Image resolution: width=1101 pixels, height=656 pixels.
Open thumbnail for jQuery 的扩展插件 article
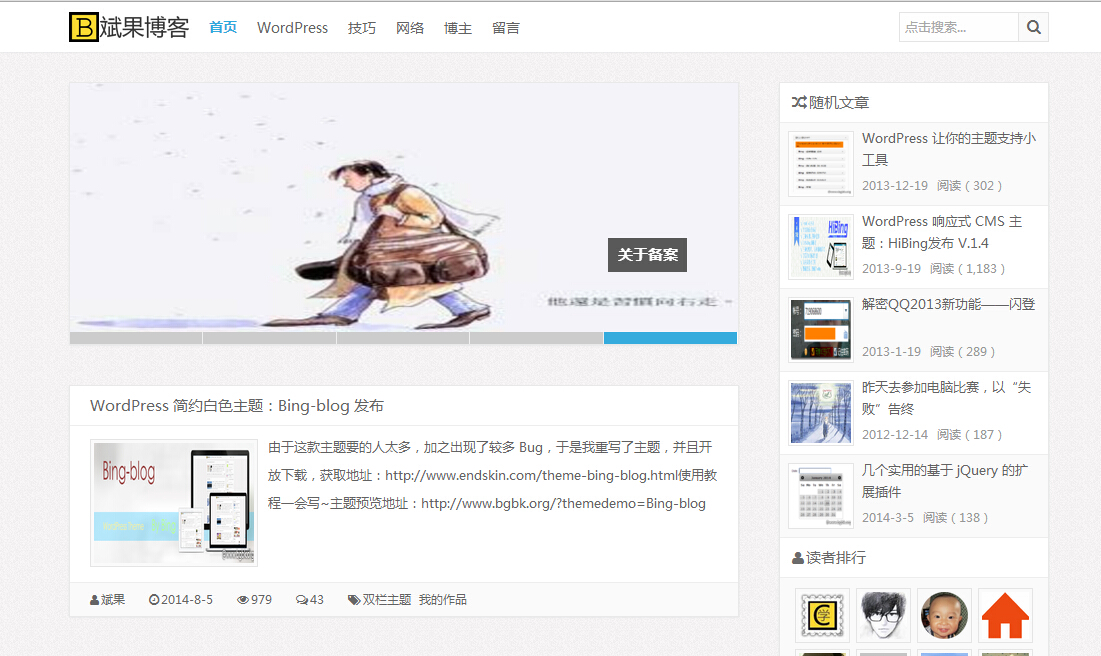pyautogui.click(x=821, y=495)
